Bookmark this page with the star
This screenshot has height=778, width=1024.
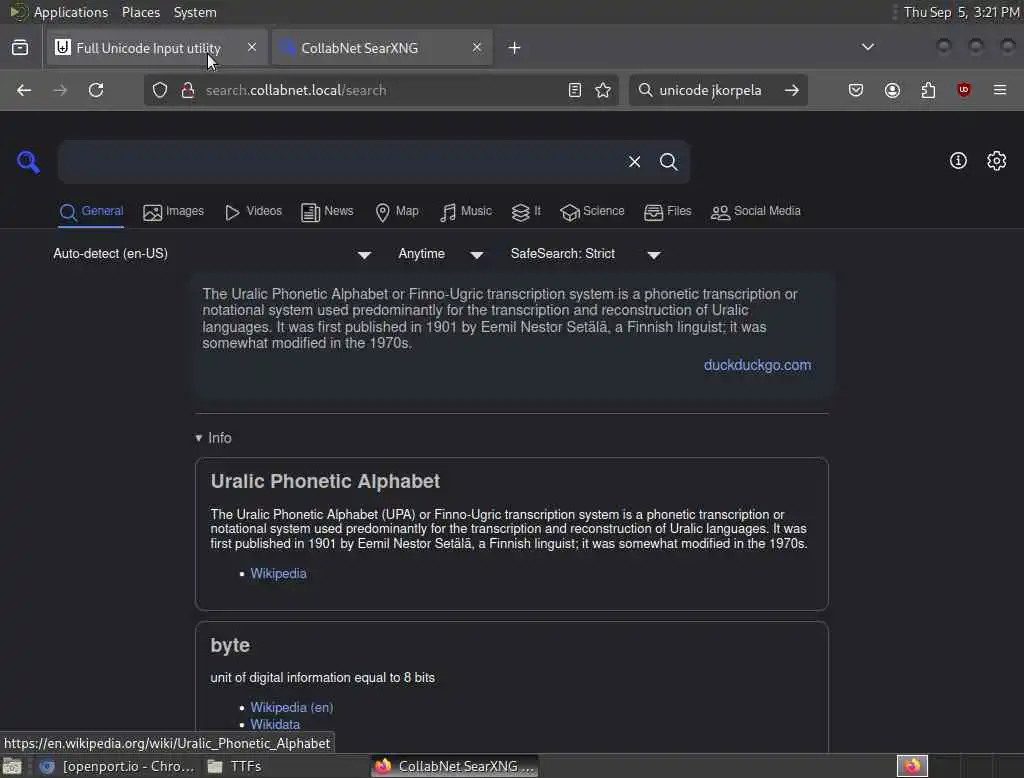tap(603, 90)
